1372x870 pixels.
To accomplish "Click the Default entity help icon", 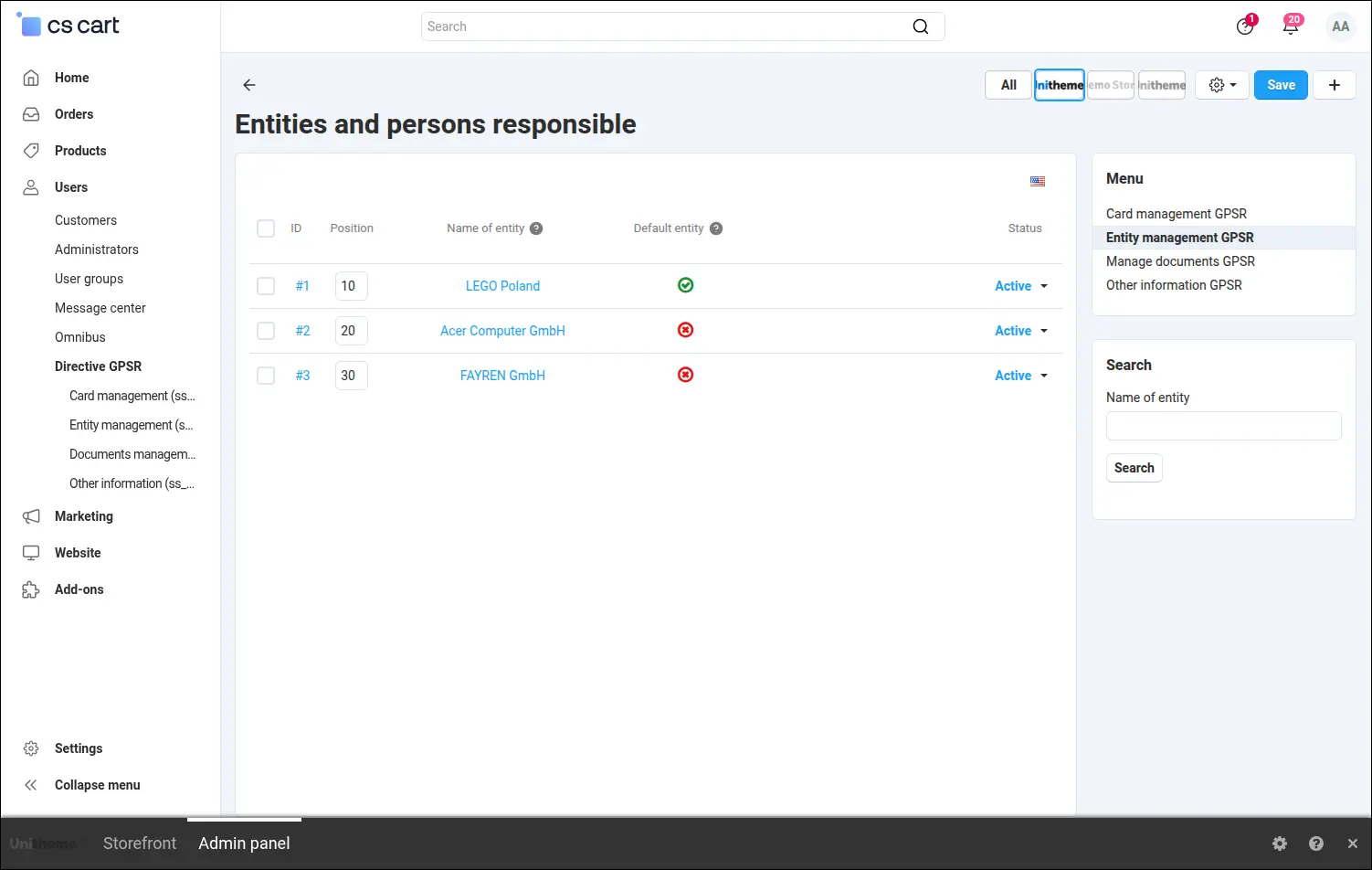I will click(x=716, y=228).
